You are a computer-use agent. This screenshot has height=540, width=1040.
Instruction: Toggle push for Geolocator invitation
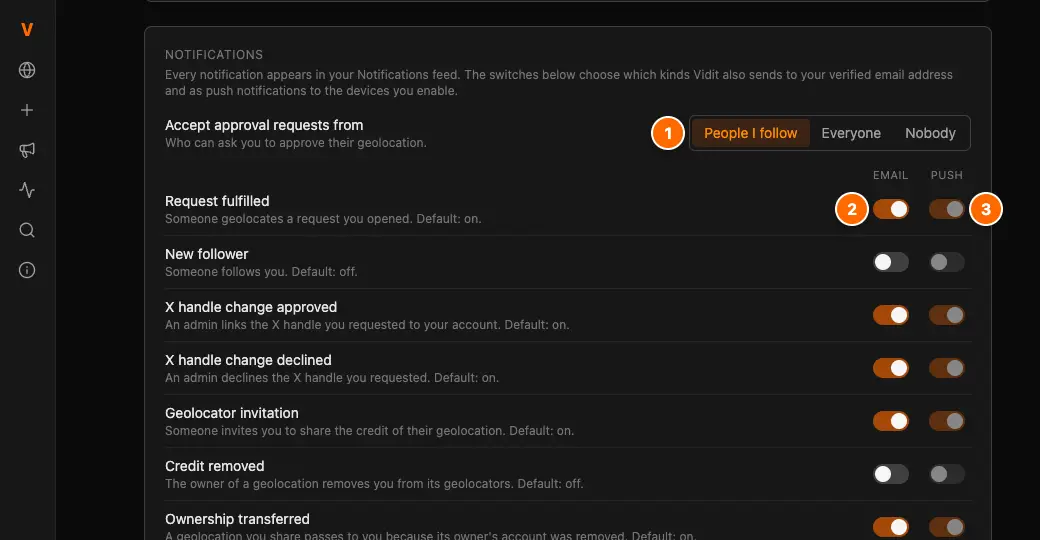pos(946,421)
